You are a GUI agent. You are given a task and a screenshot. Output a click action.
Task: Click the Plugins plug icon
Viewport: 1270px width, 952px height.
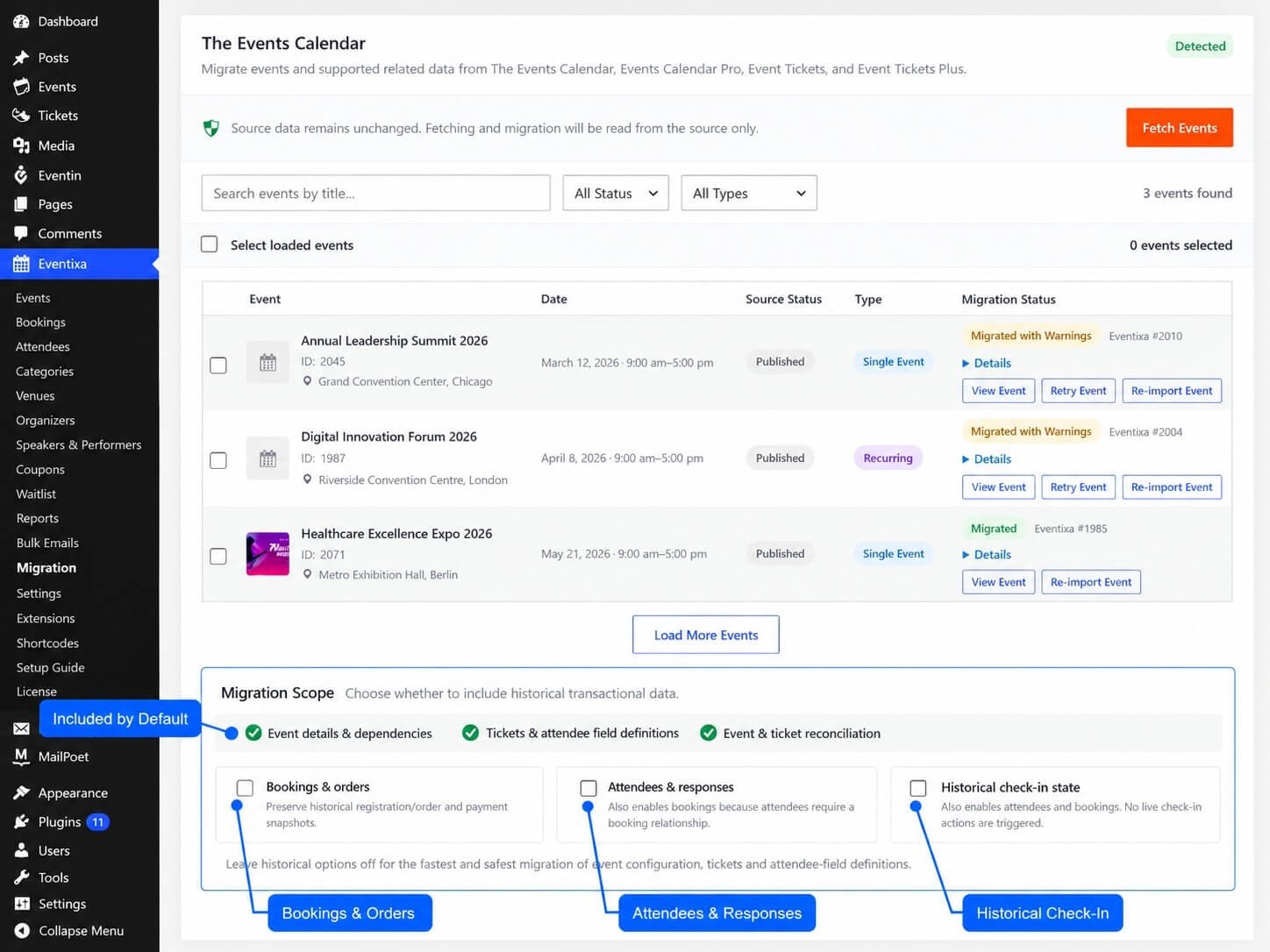[21, 822]
